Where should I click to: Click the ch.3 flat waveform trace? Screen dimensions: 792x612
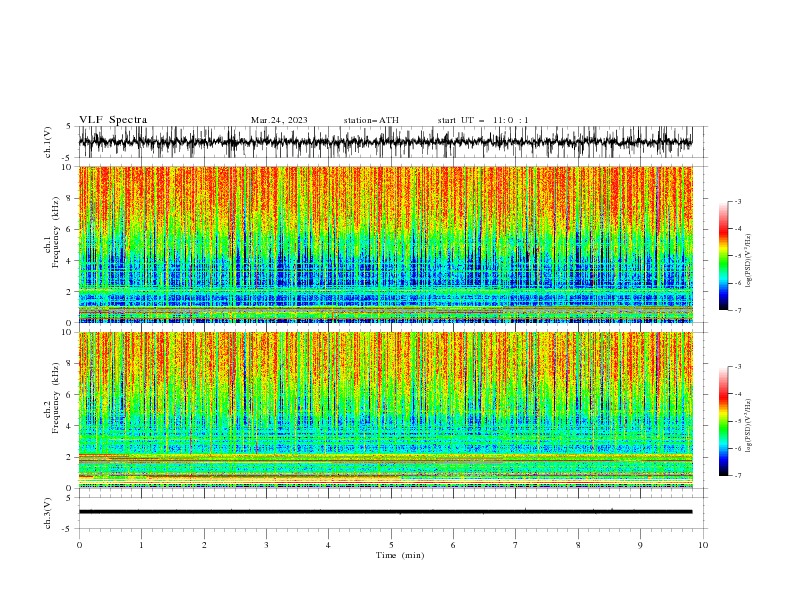click(x=385, y=512)
